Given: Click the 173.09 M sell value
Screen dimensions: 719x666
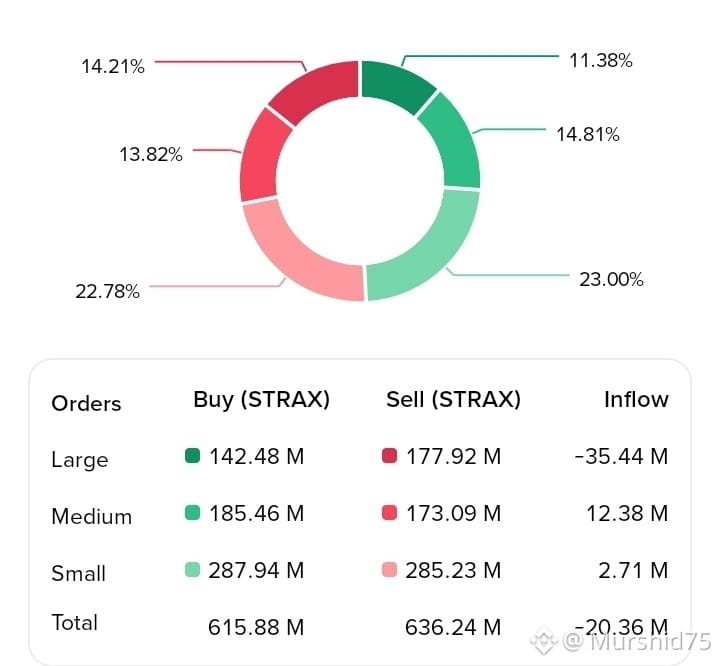Looking at the screenshot, I should point(454,513).
